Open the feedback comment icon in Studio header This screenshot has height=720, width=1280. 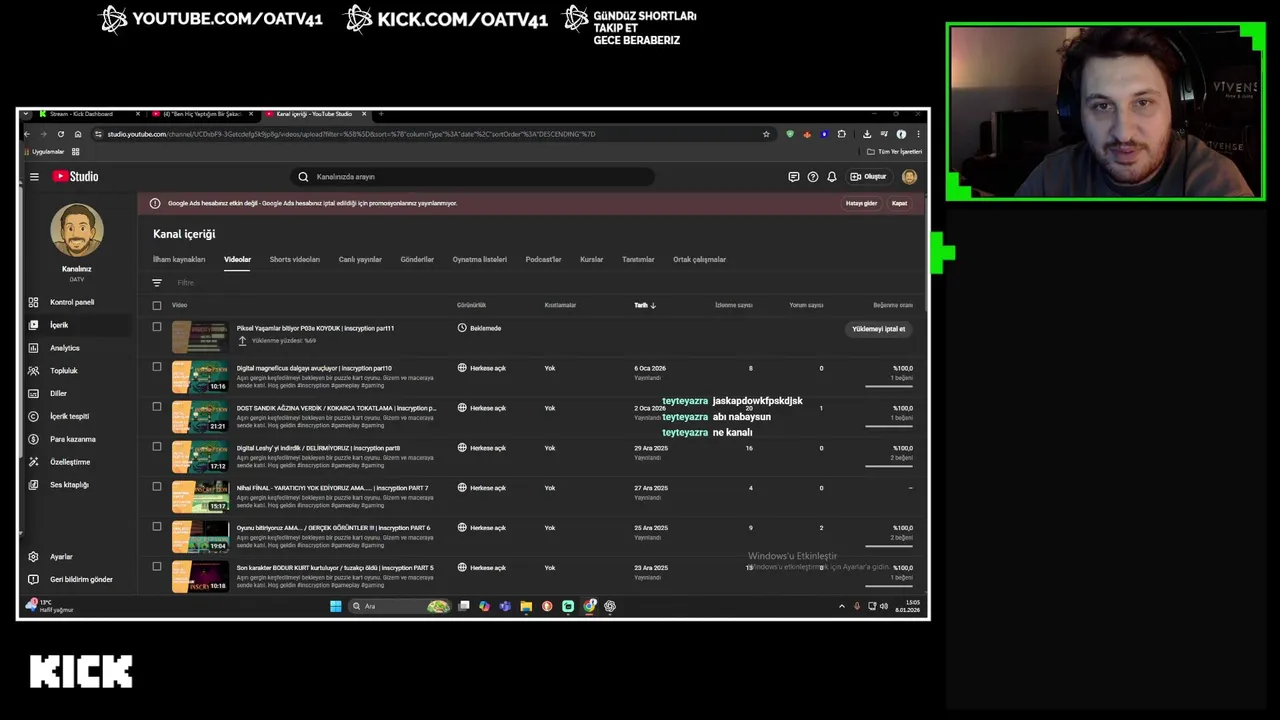click(794, 177)
